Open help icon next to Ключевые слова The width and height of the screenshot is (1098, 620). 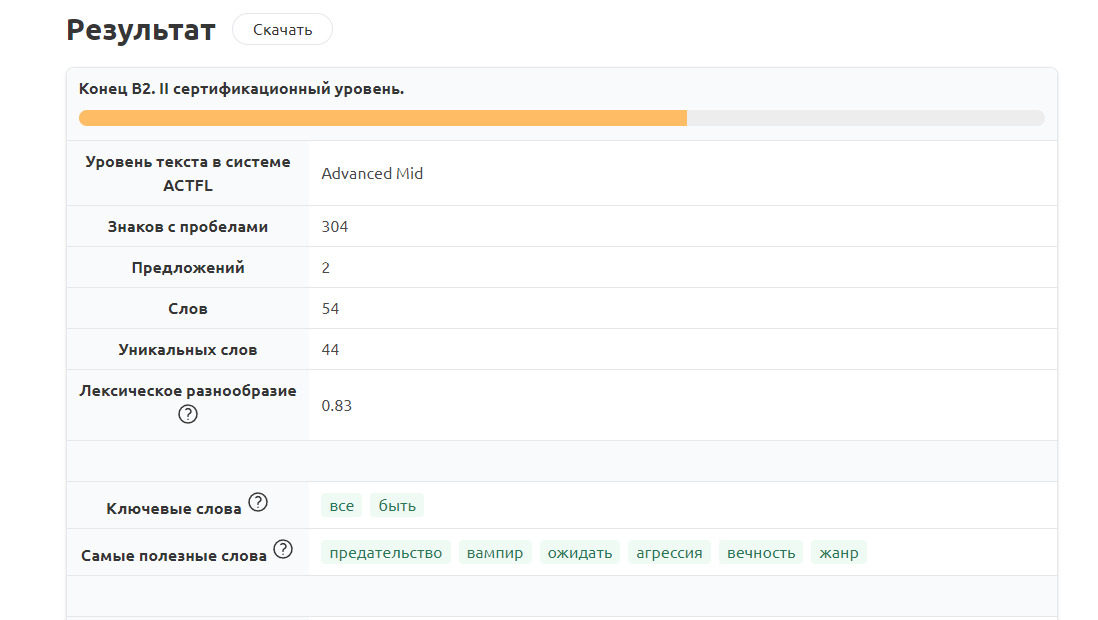click(x=258, y=503)
